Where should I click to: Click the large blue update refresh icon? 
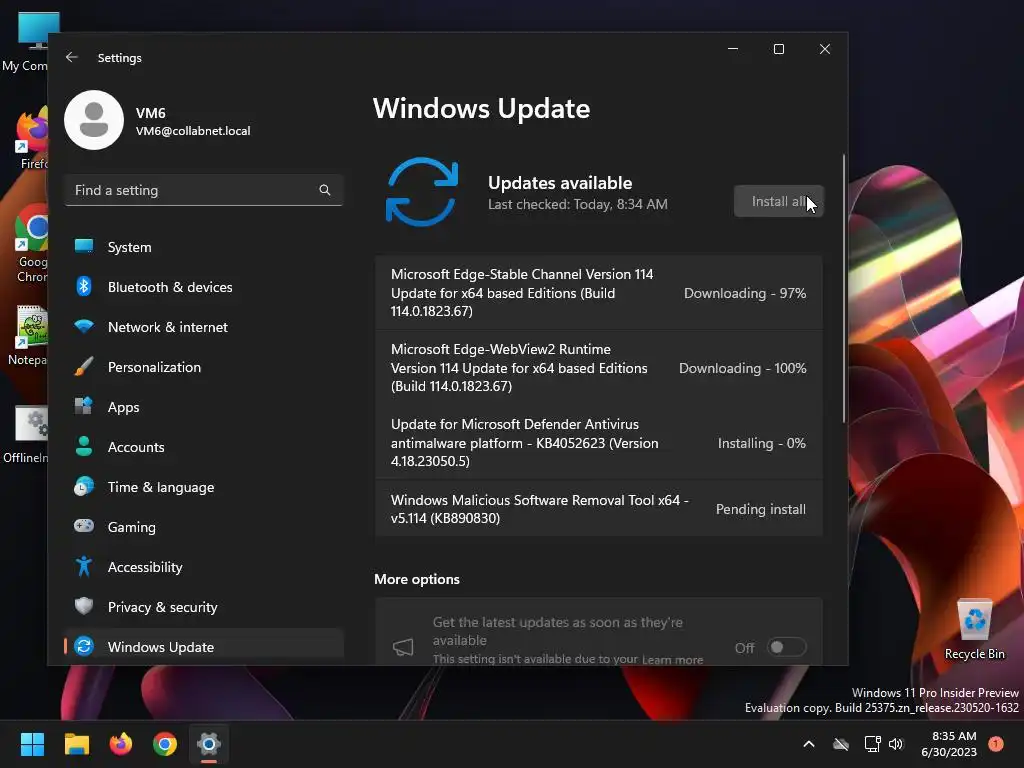(x=422, y=192)
